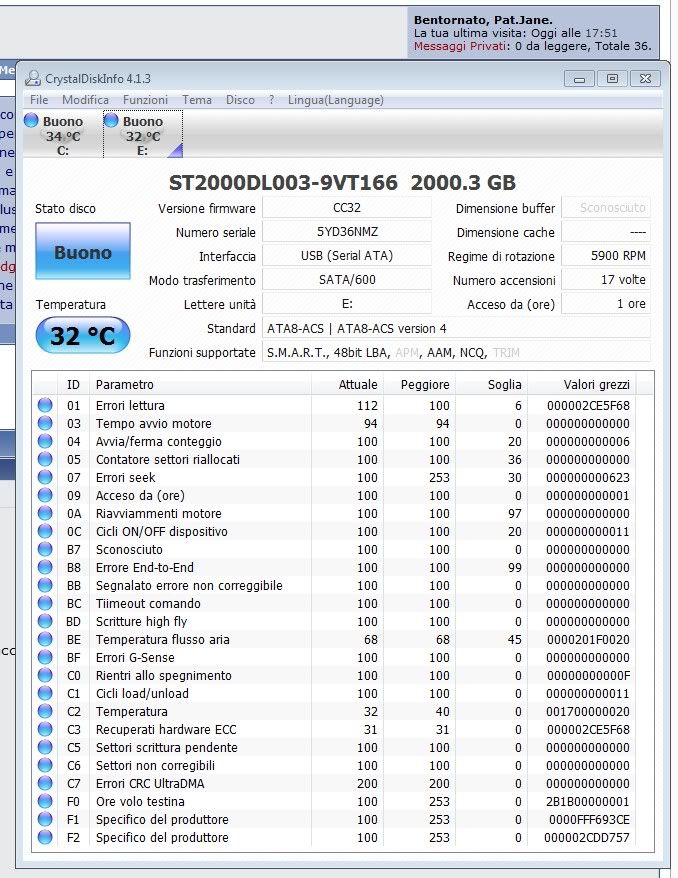Open the ? help menu
The image size is (678, 878).
[x=272, y=100]
